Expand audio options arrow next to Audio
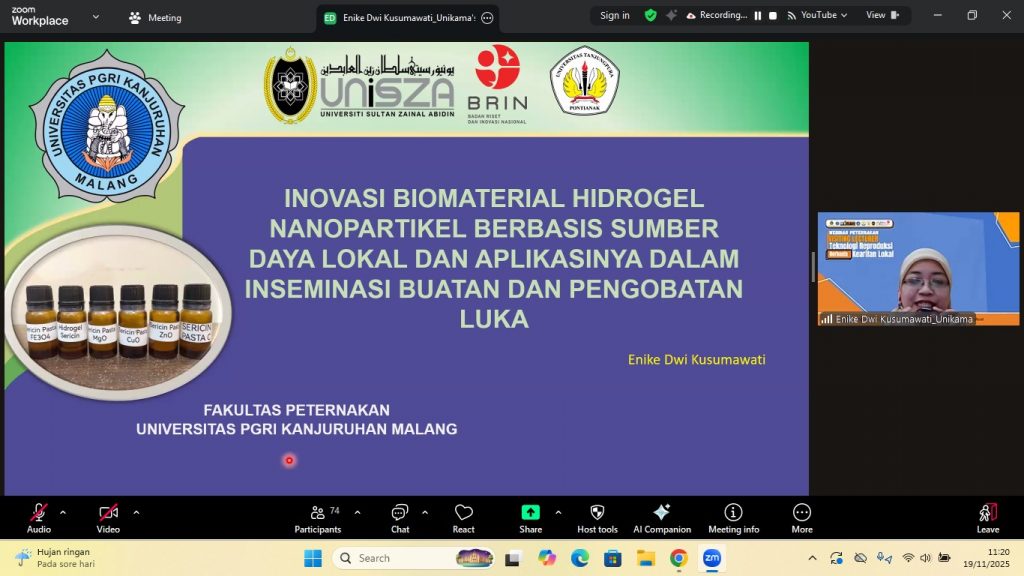The height and width of the screenshot is (576, 1024). (x=63, y=512)
